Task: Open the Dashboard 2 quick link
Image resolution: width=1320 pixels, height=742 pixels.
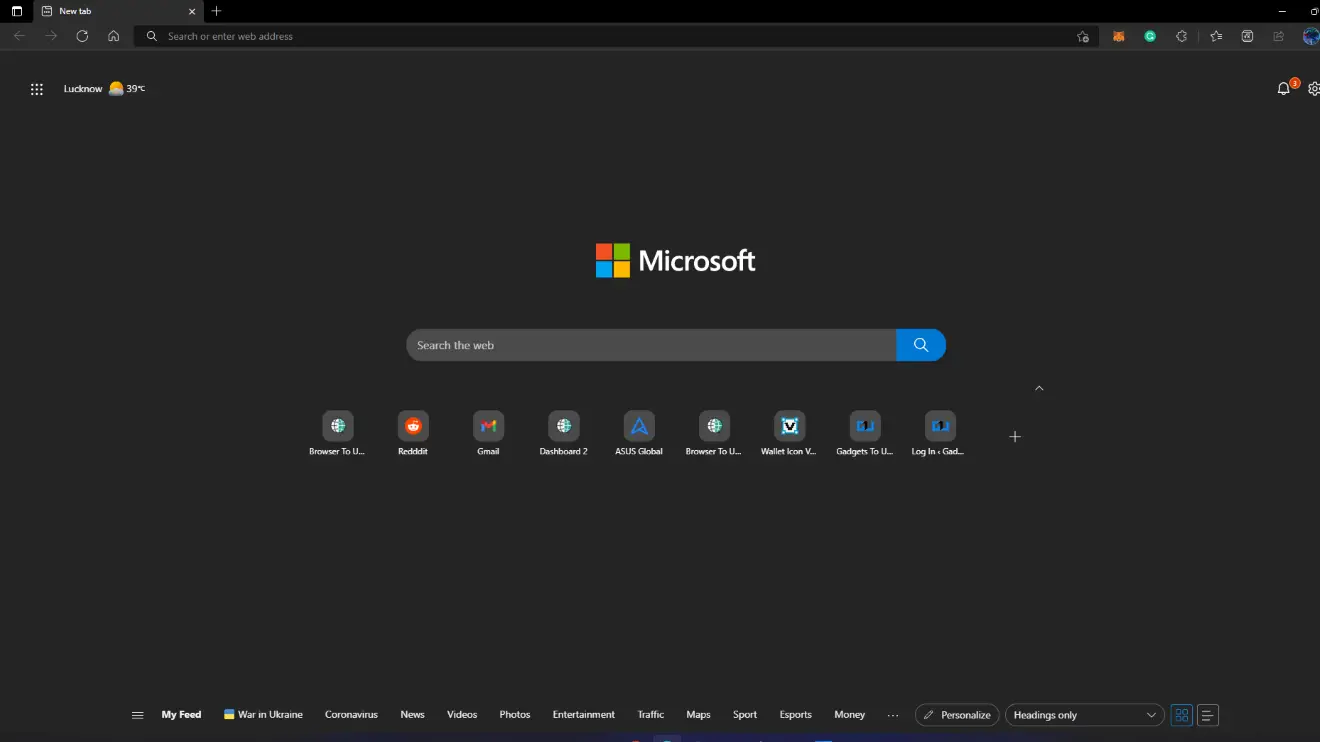Action: (564, 434)
